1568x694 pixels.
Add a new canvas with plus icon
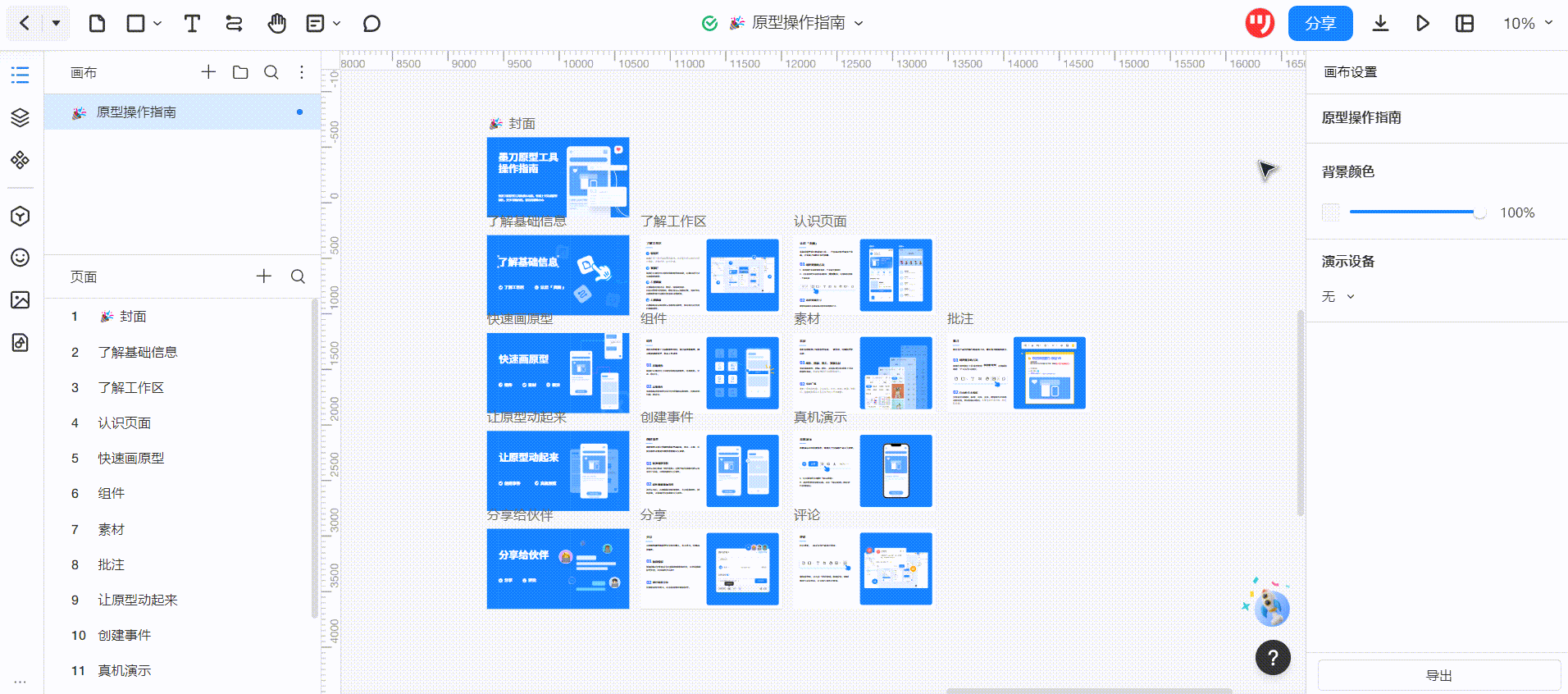208,72
